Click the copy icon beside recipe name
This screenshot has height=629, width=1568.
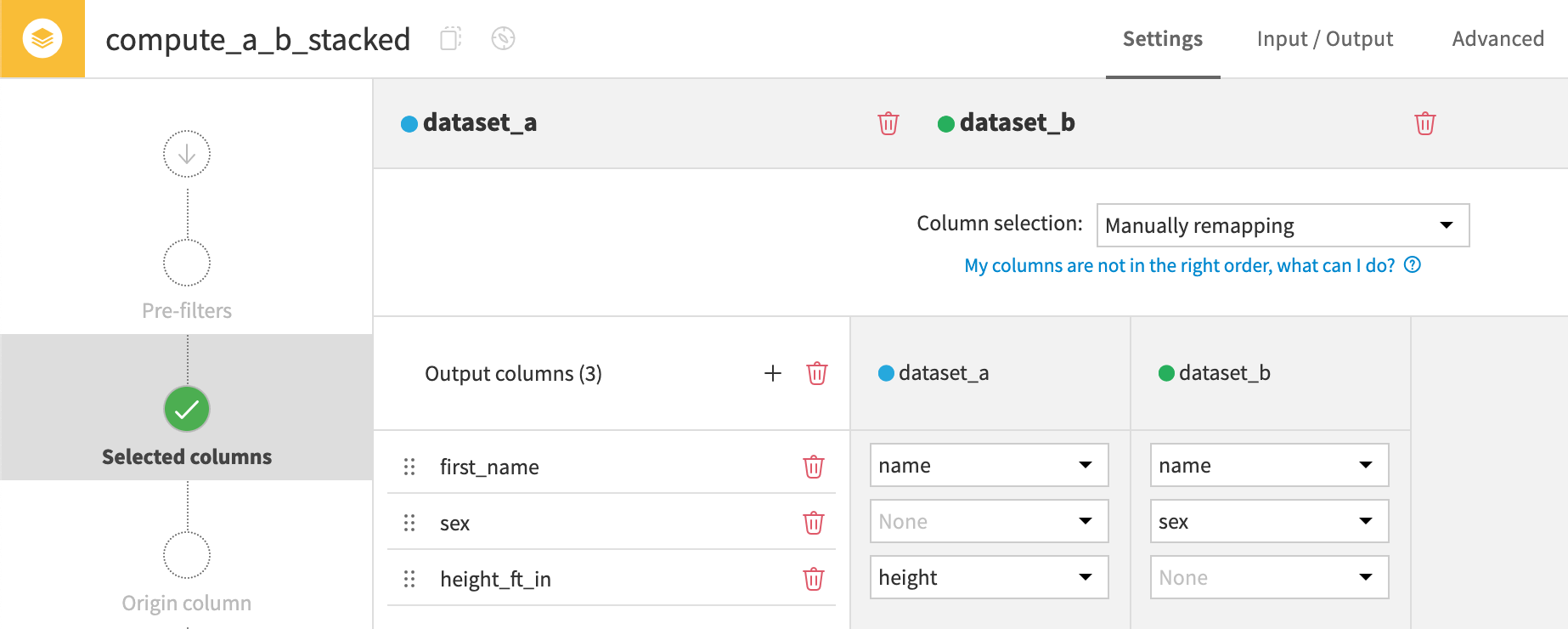tap(451, 38)
